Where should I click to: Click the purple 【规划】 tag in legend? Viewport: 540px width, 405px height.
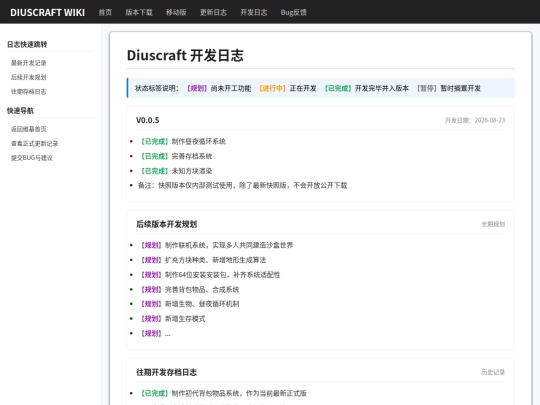pos(197,89)
